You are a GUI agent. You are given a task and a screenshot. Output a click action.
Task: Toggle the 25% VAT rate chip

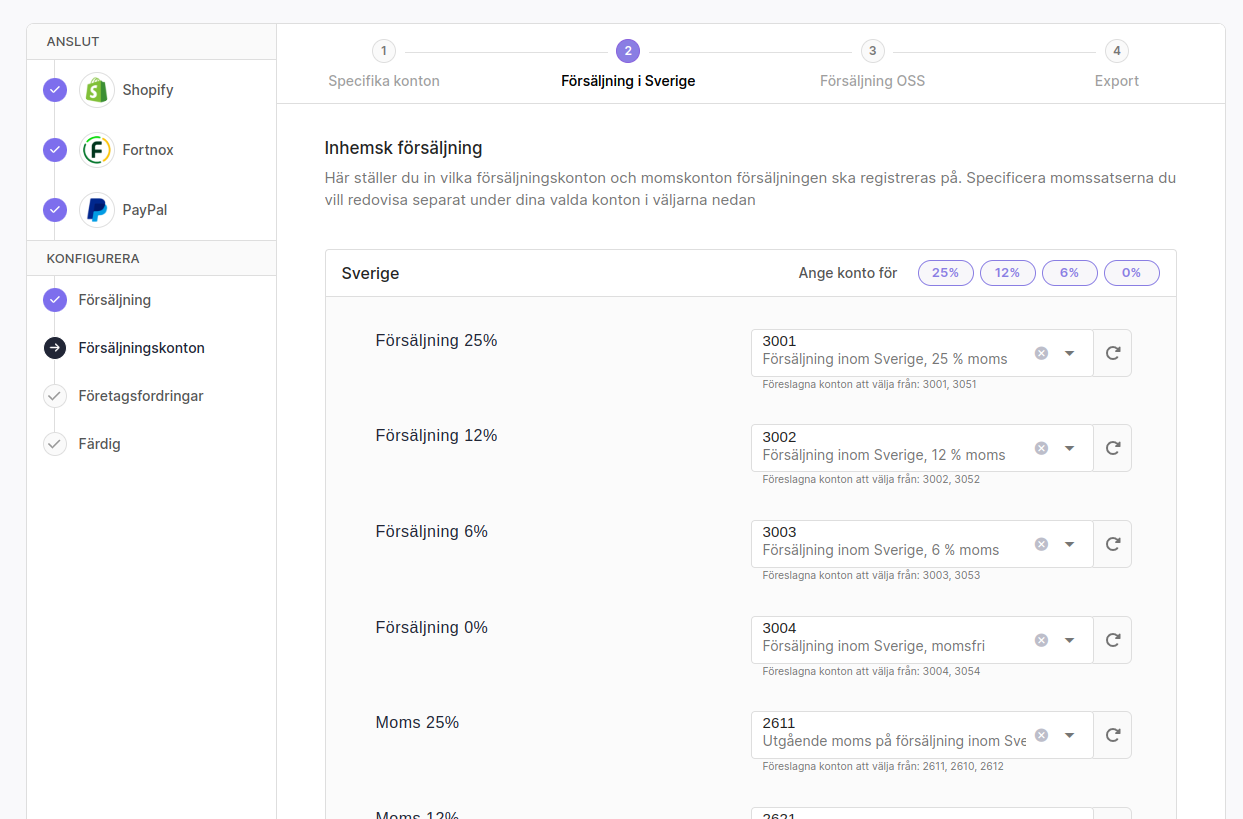945,273
